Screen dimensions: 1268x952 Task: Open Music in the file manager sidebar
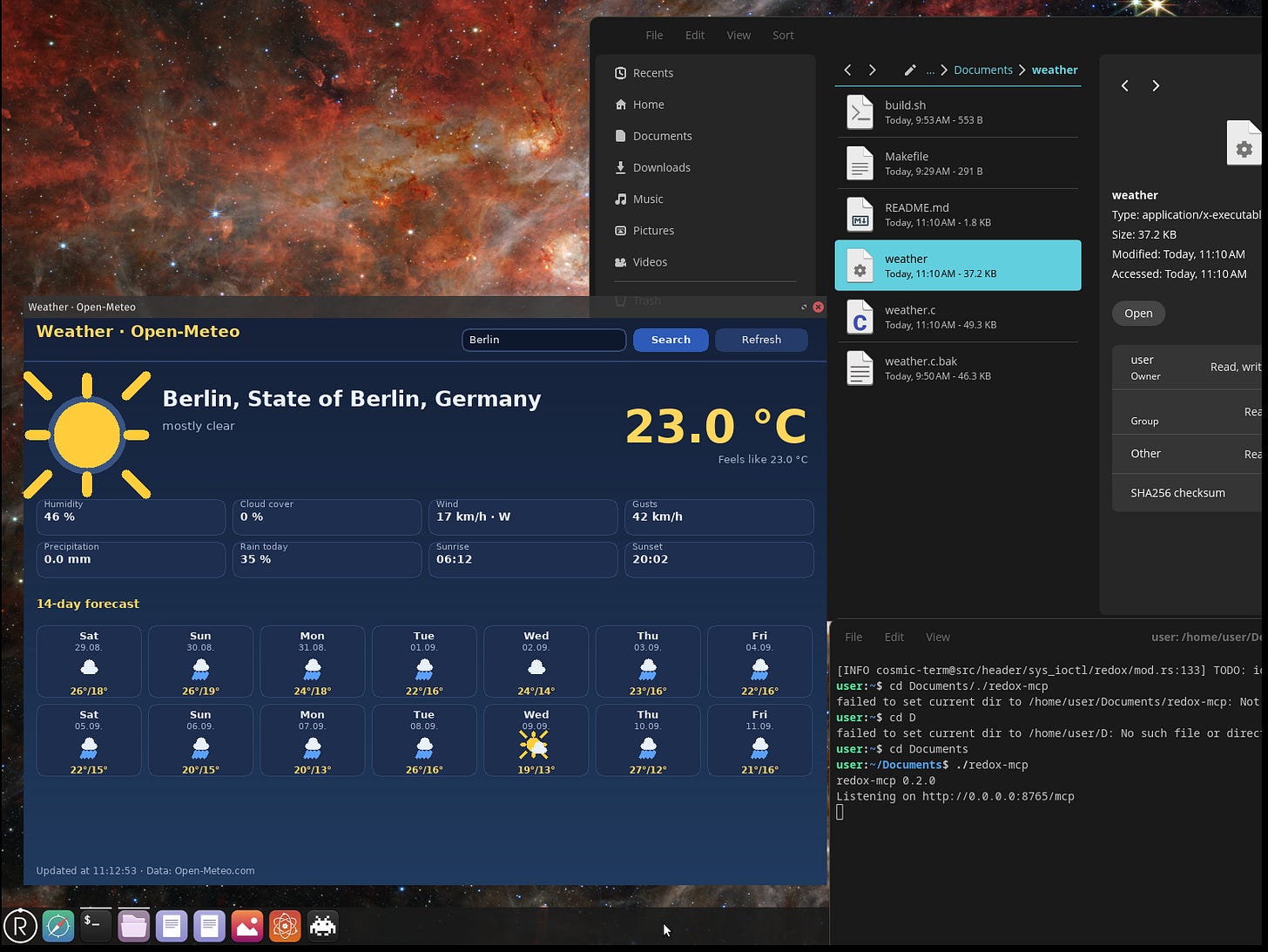(x=705, y=199)
